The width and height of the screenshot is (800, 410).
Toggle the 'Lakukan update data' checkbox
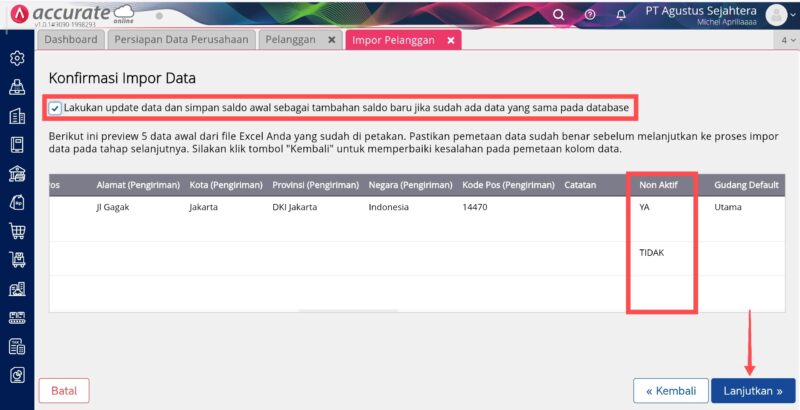click(55, 108)
